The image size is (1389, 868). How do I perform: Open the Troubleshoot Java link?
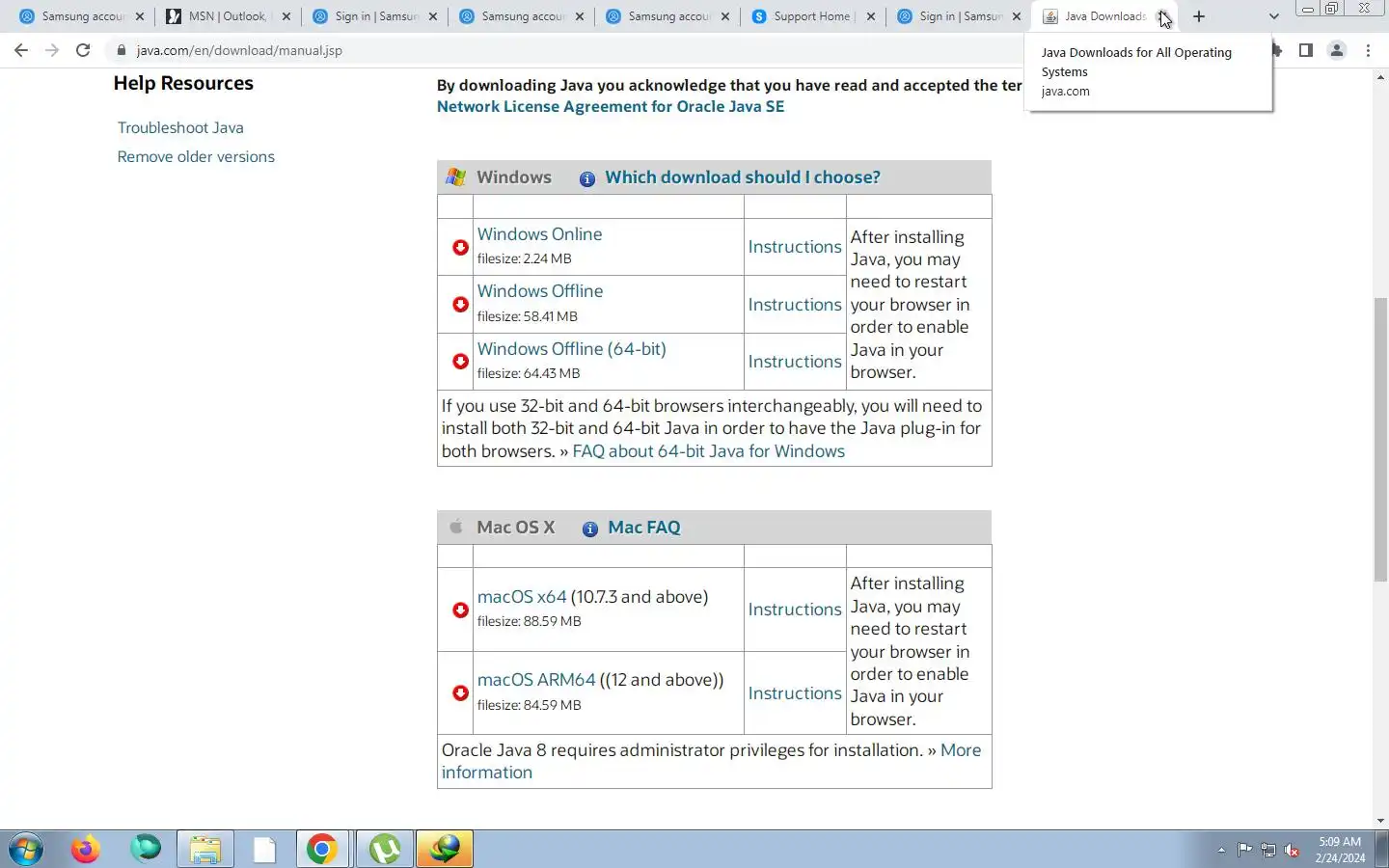coord(180,127)
